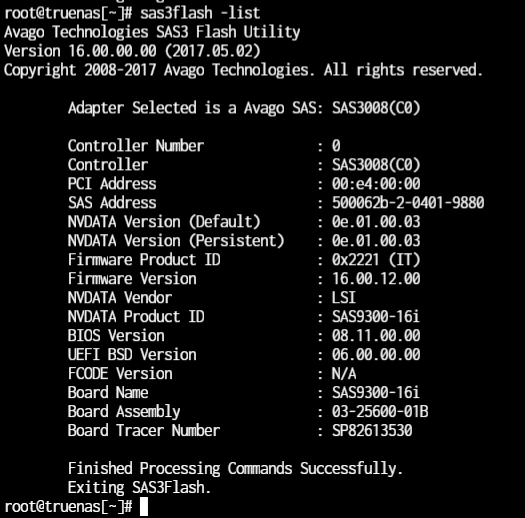Click the PCI Address value 00:e4:00:00
The height and width of the screenshot is (518, 525).
point(376,183)
